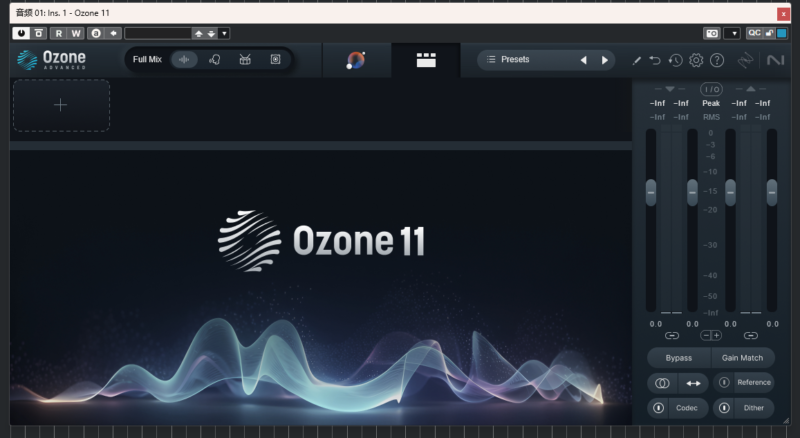This screenshot has width=800, height=438.
Task: Open the Master Assistant
Action: [x=356, y=60]
